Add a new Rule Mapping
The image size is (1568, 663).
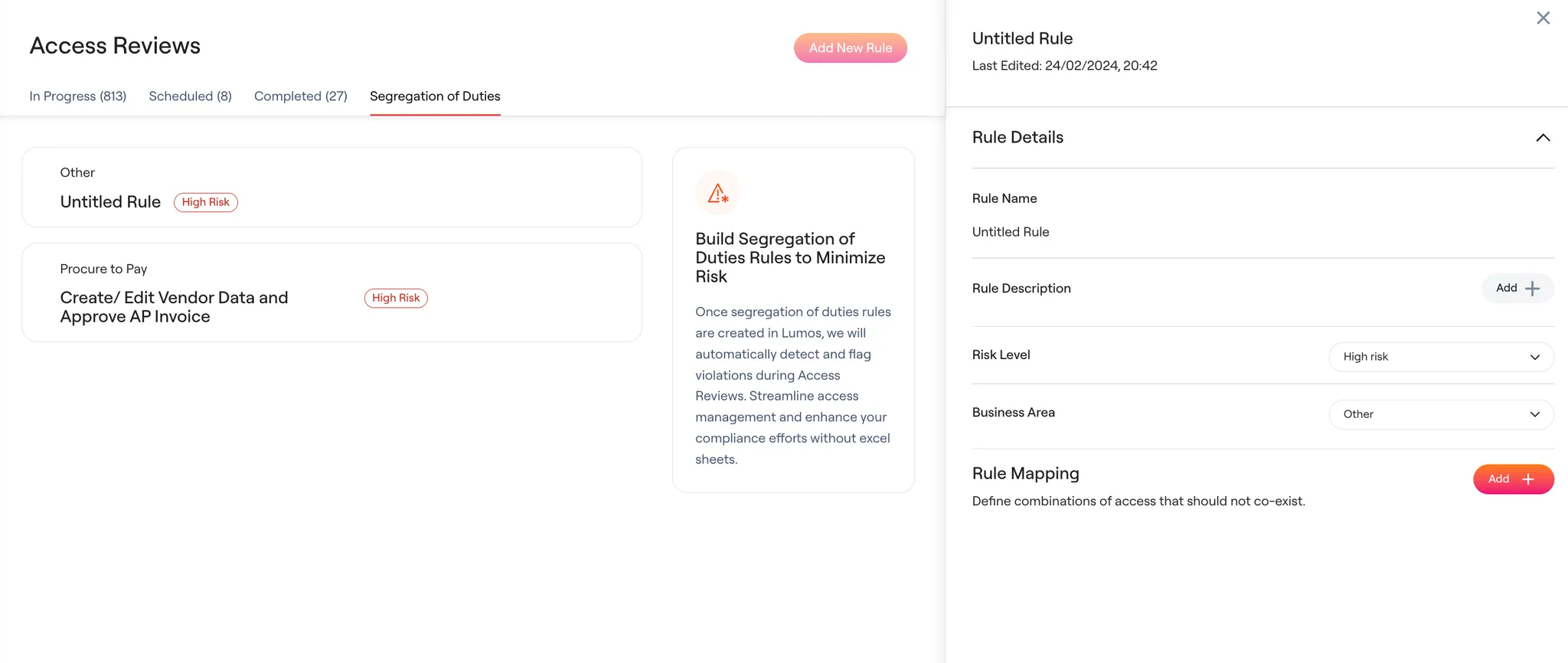(x=1513, y=479)
